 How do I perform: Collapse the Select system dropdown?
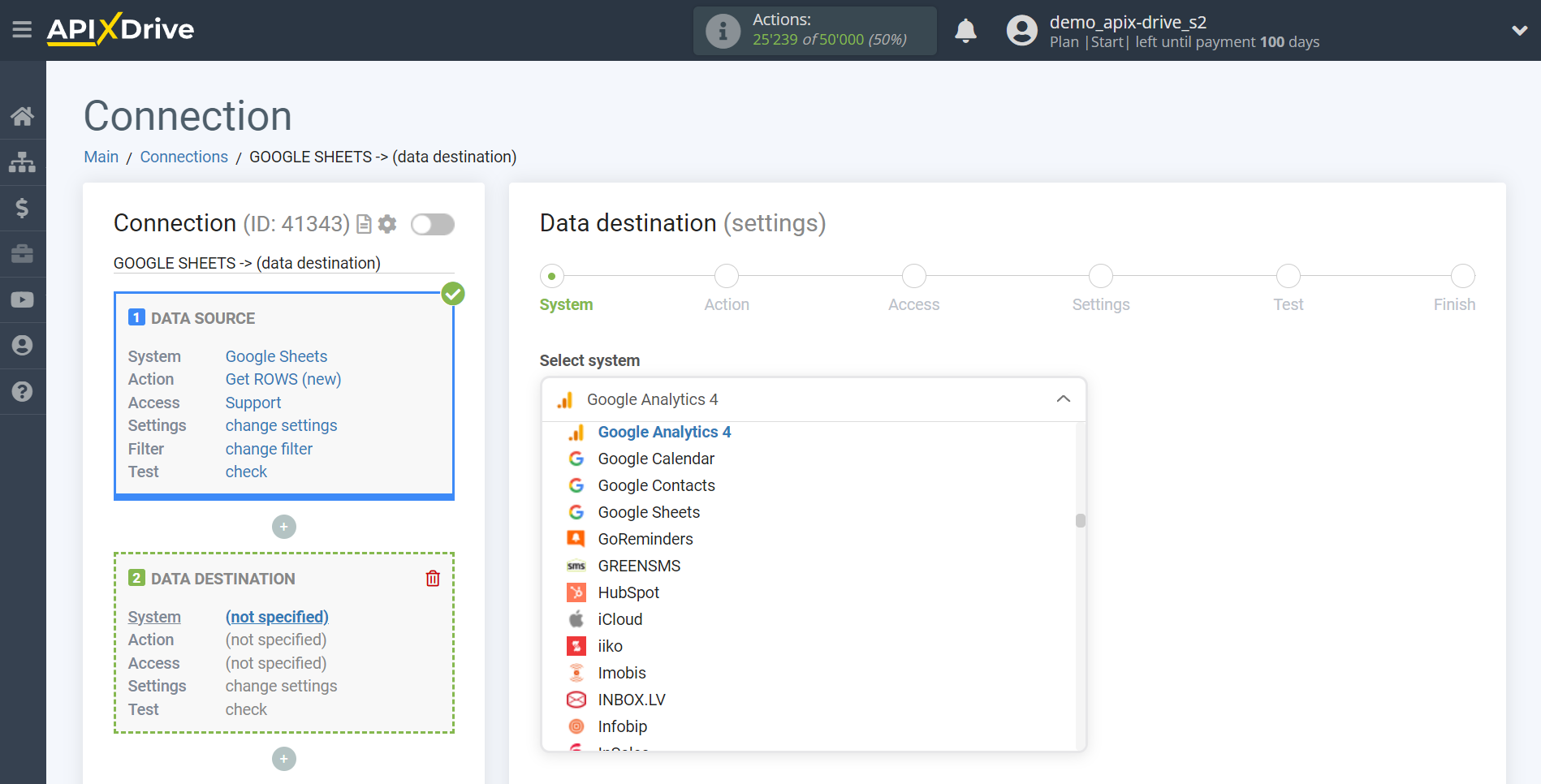pos(1062,399)
